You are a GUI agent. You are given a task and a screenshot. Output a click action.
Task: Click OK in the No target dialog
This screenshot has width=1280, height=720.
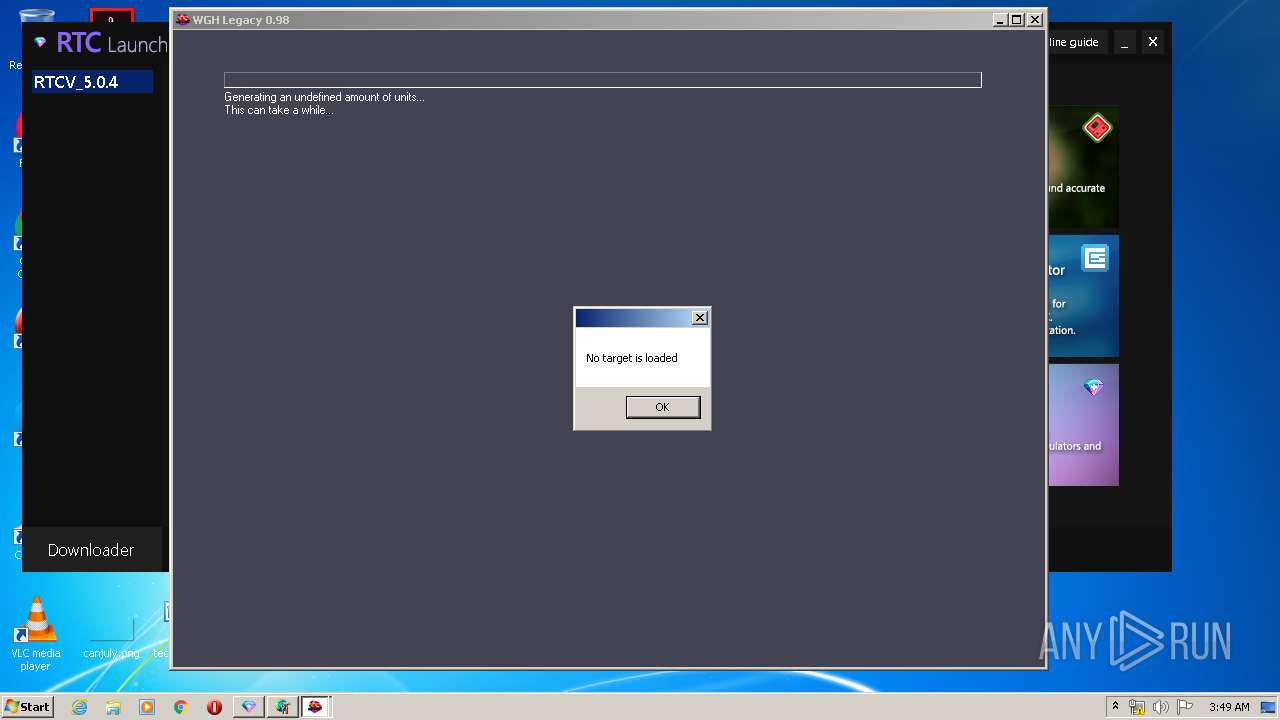point(662,407)
